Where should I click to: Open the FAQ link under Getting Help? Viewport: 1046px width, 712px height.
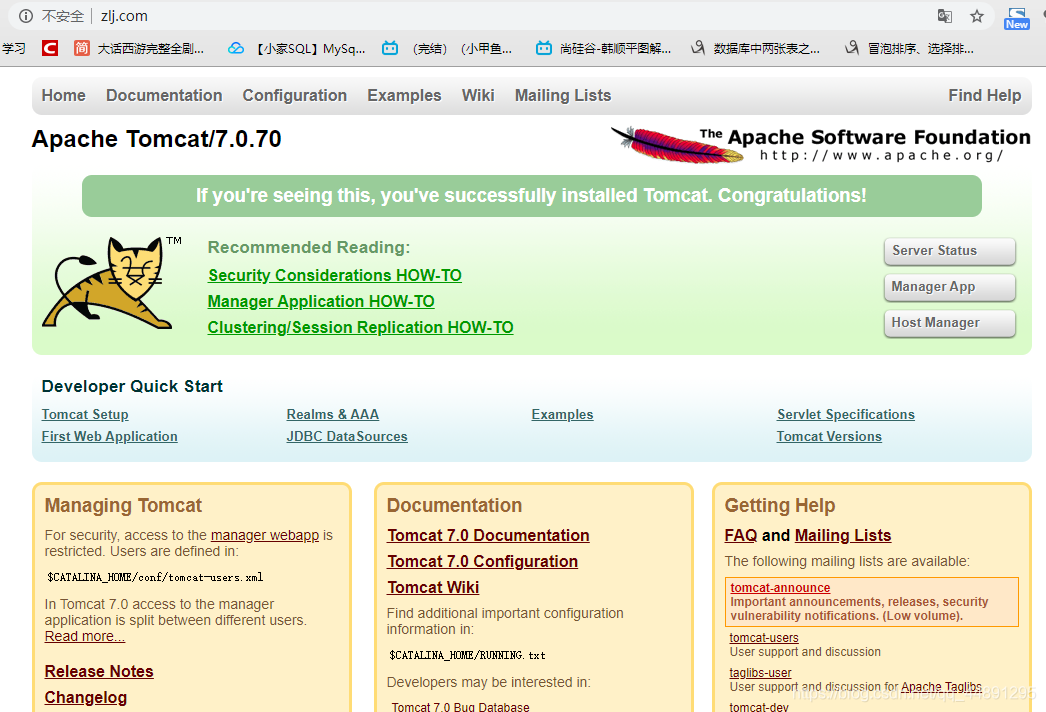click(x=741, y=535)
